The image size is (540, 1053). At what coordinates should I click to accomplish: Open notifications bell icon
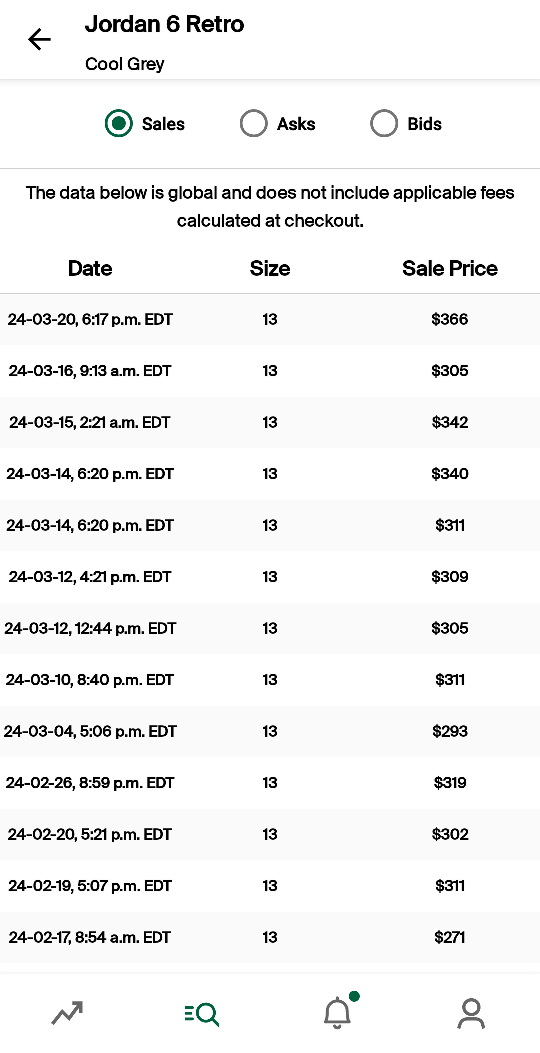[338, 1012]
